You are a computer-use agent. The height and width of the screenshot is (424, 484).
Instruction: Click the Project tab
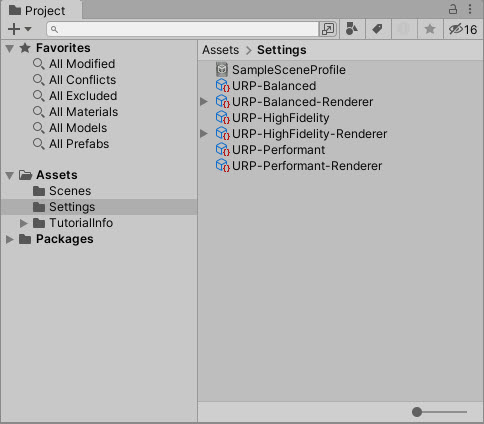coord(41,11)
